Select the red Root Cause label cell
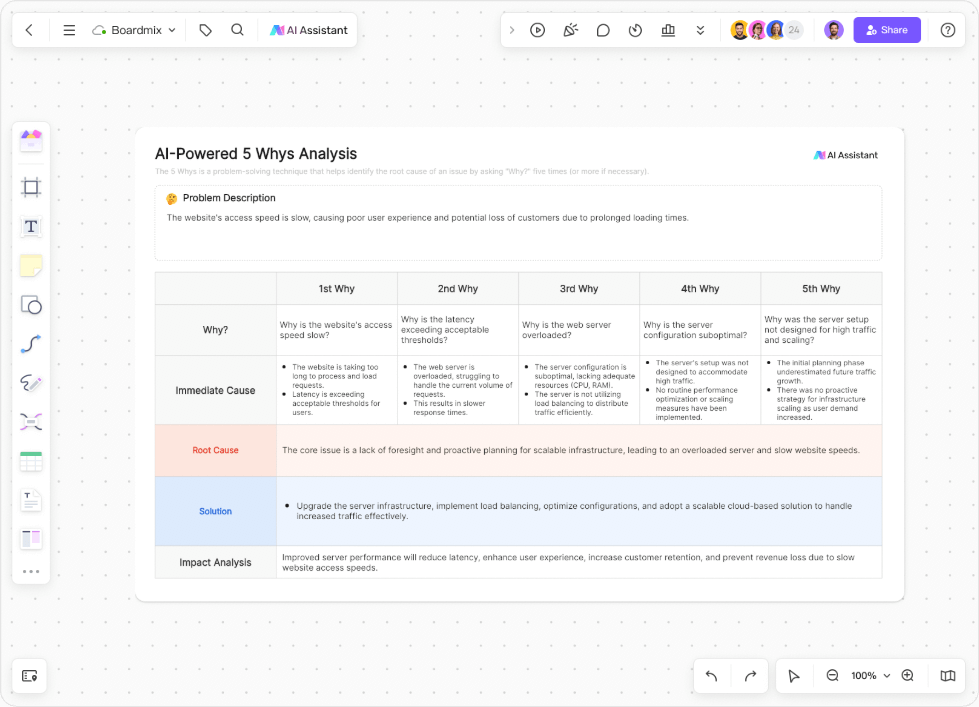 (x=215, y=450)
